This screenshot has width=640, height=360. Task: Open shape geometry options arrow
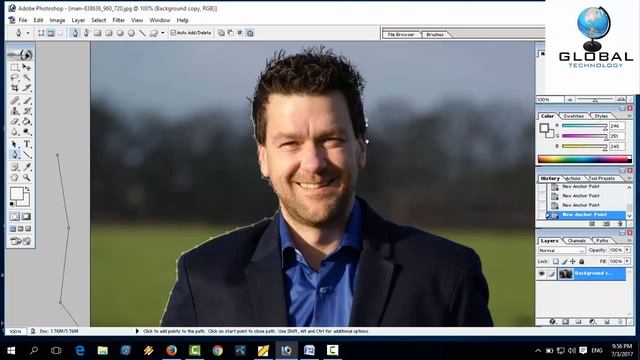click(162, 33)
